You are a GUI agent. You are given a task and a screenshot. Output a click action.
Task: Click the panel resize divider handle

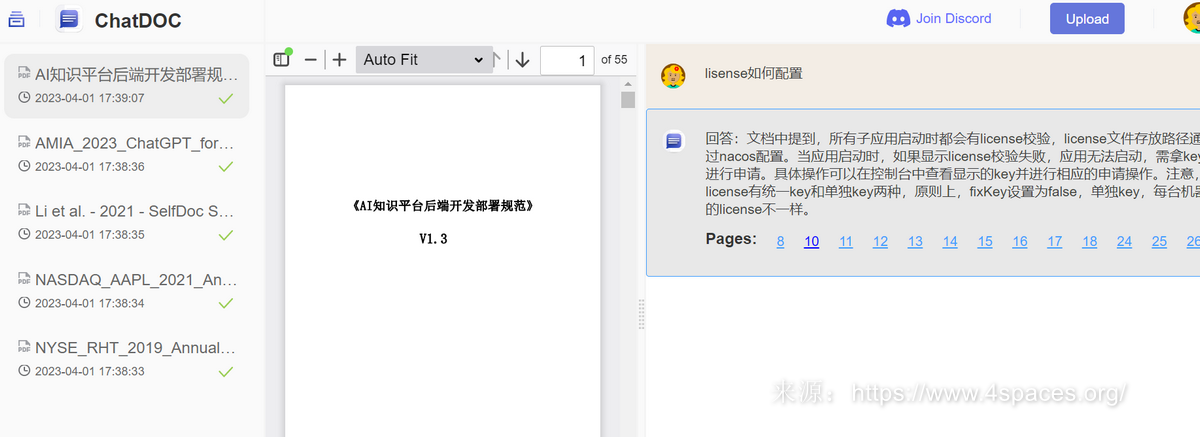(x=641, y=313)
